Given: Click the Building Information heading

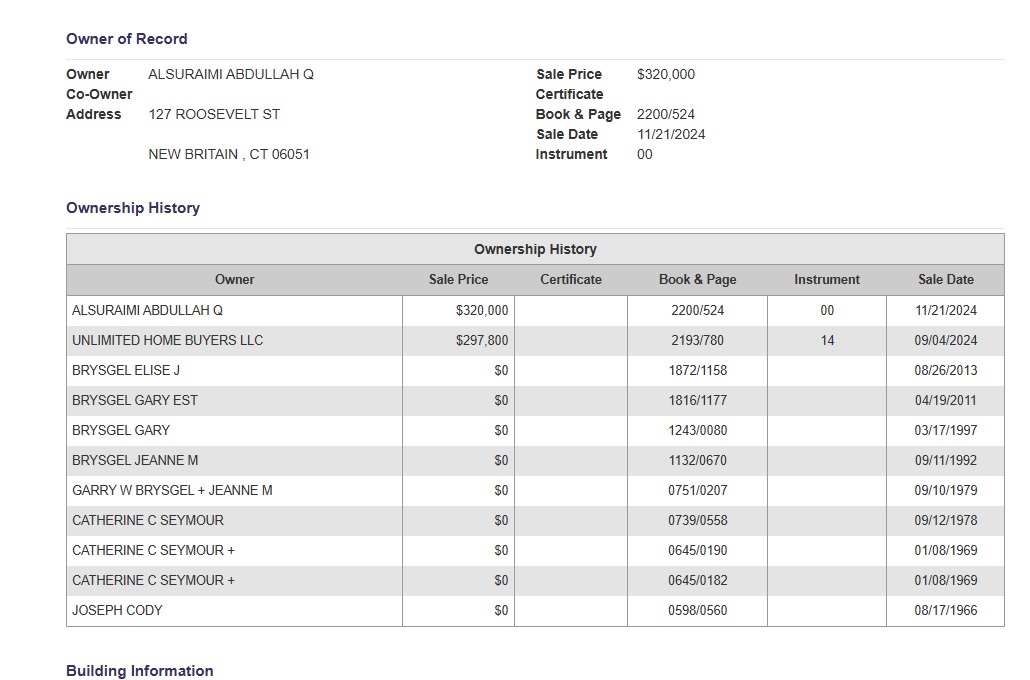Looking at the screenshot, I should coord(139,671).
